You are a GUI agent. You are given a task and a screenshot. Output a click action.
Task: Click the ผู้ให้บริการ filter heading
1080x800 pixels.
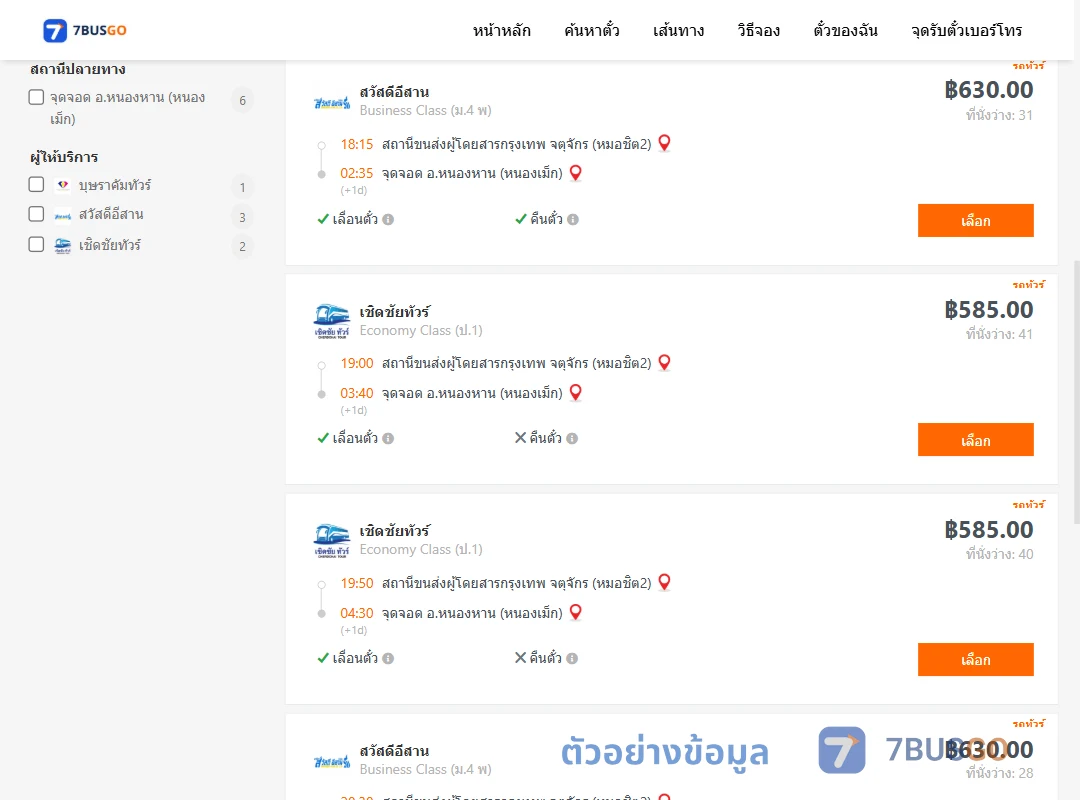pyautogui.click(x=64, y=157)
